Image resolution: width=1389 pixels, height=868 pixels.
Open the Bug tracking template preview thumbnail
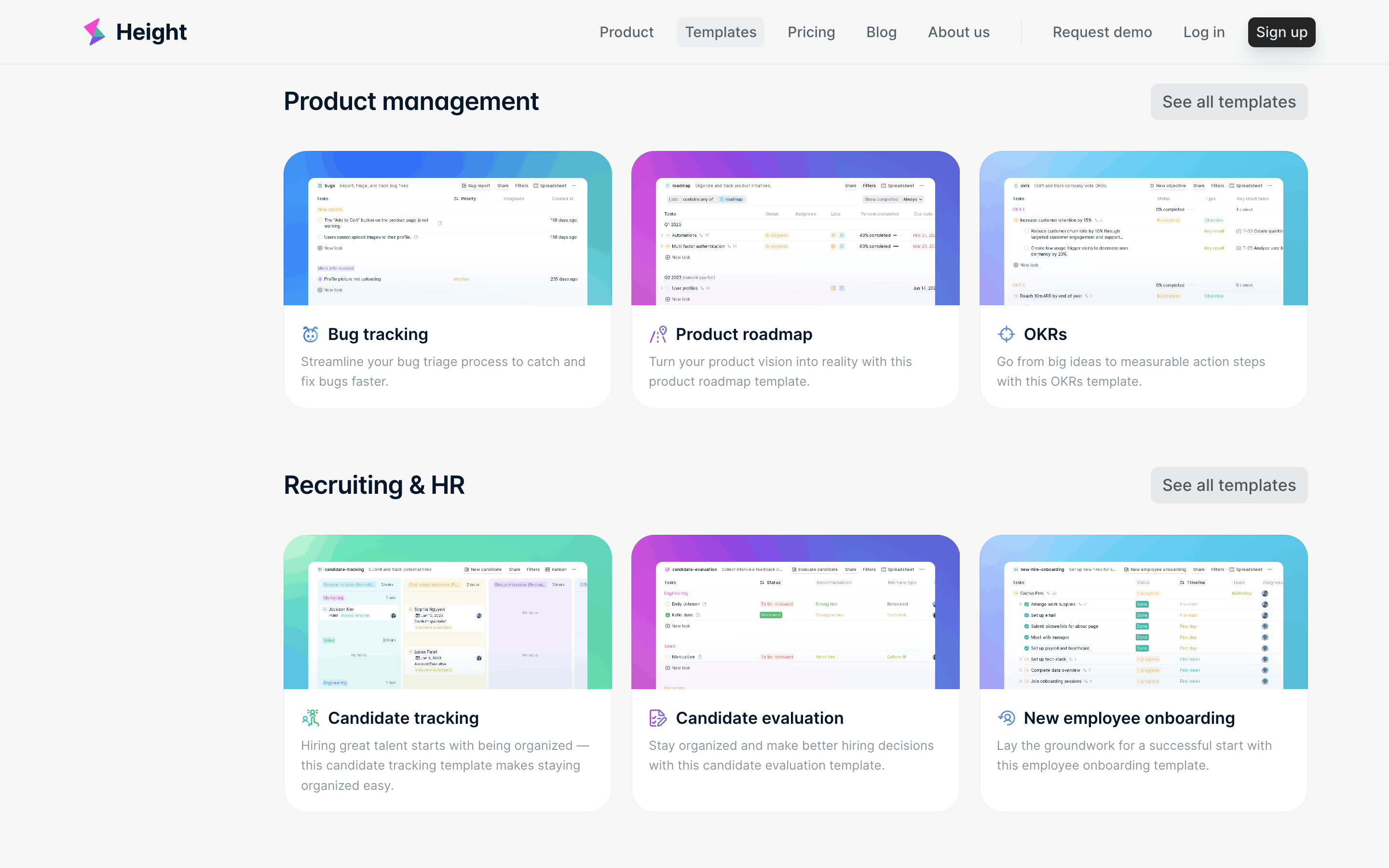(448, 228)
